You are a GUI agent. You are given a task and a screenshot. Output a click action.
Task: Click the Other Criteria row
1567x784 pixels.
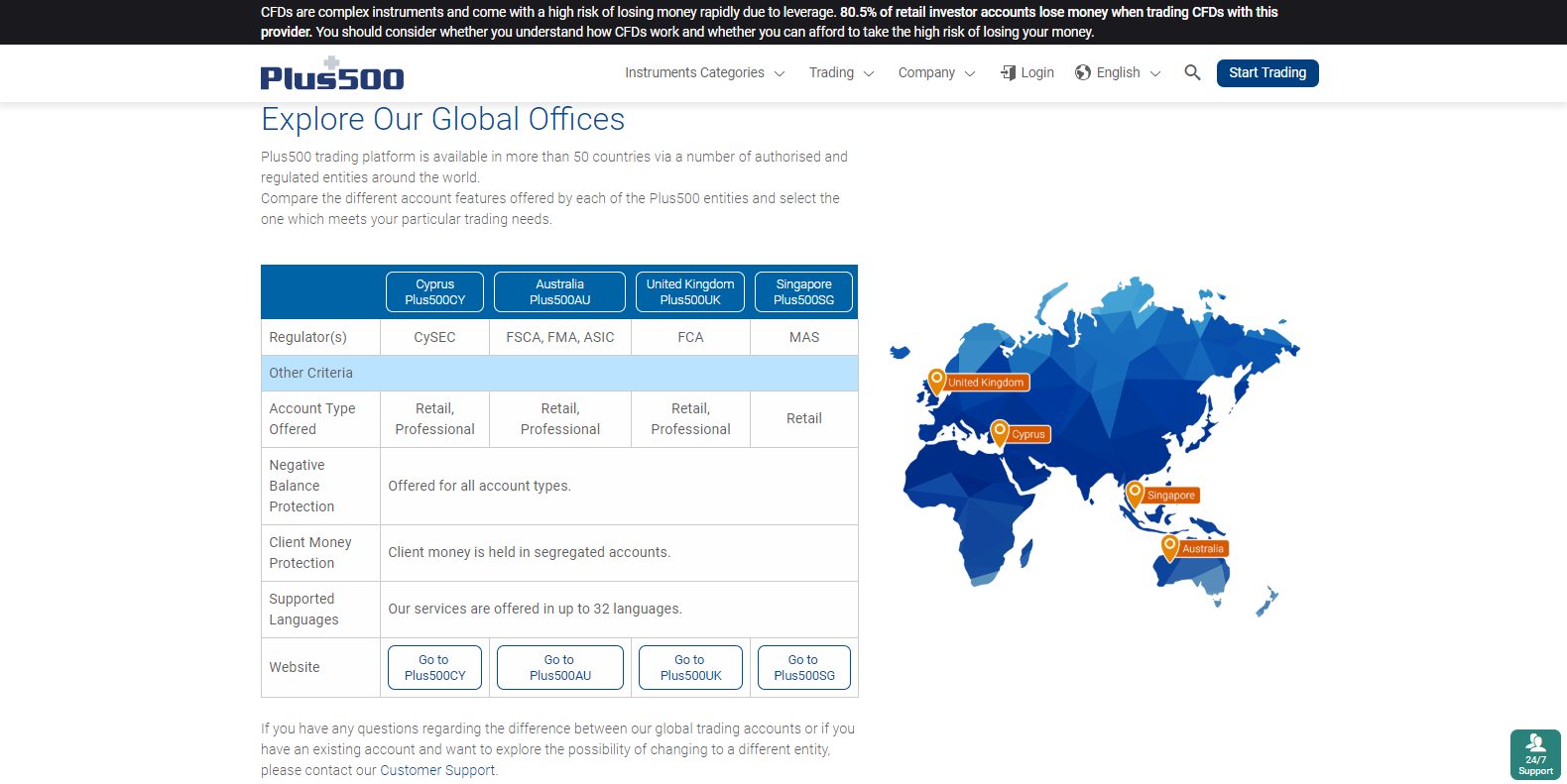(x=559, y=373)
